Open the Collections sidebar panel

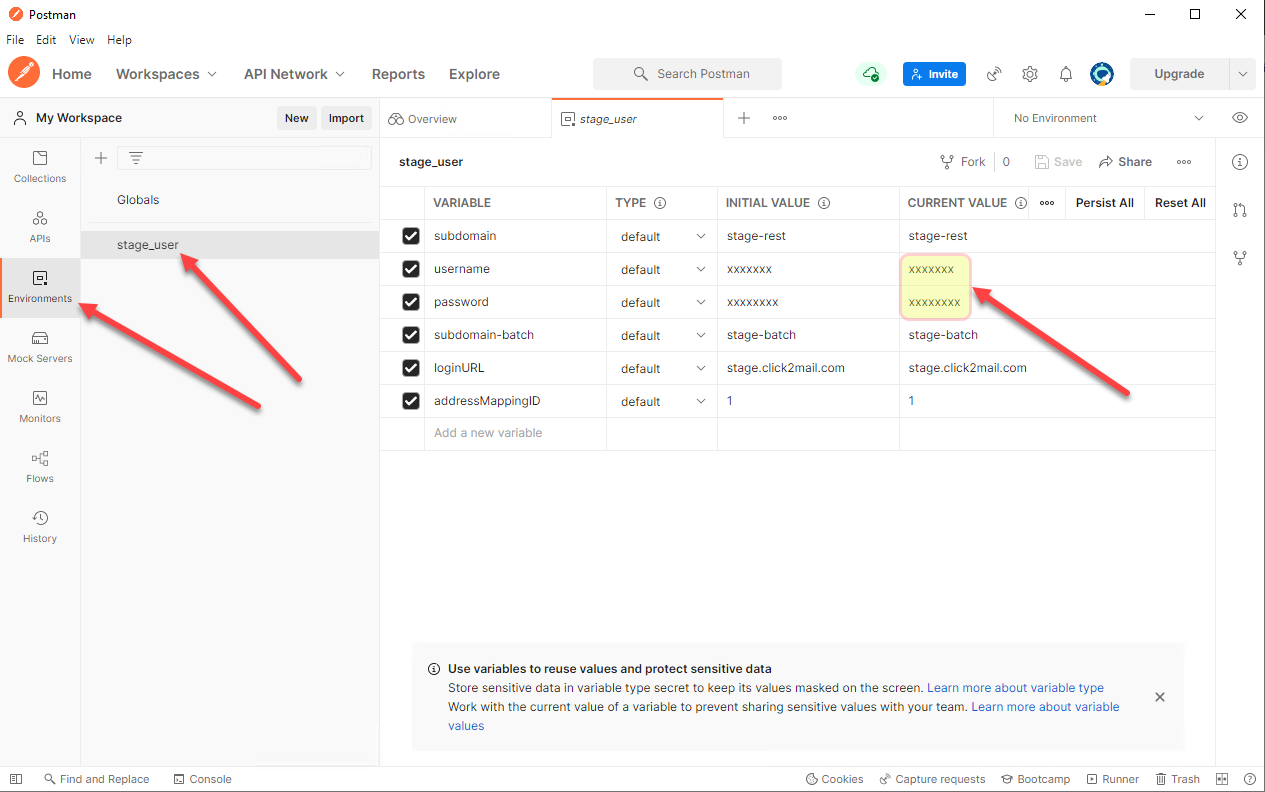coord(40,167)
